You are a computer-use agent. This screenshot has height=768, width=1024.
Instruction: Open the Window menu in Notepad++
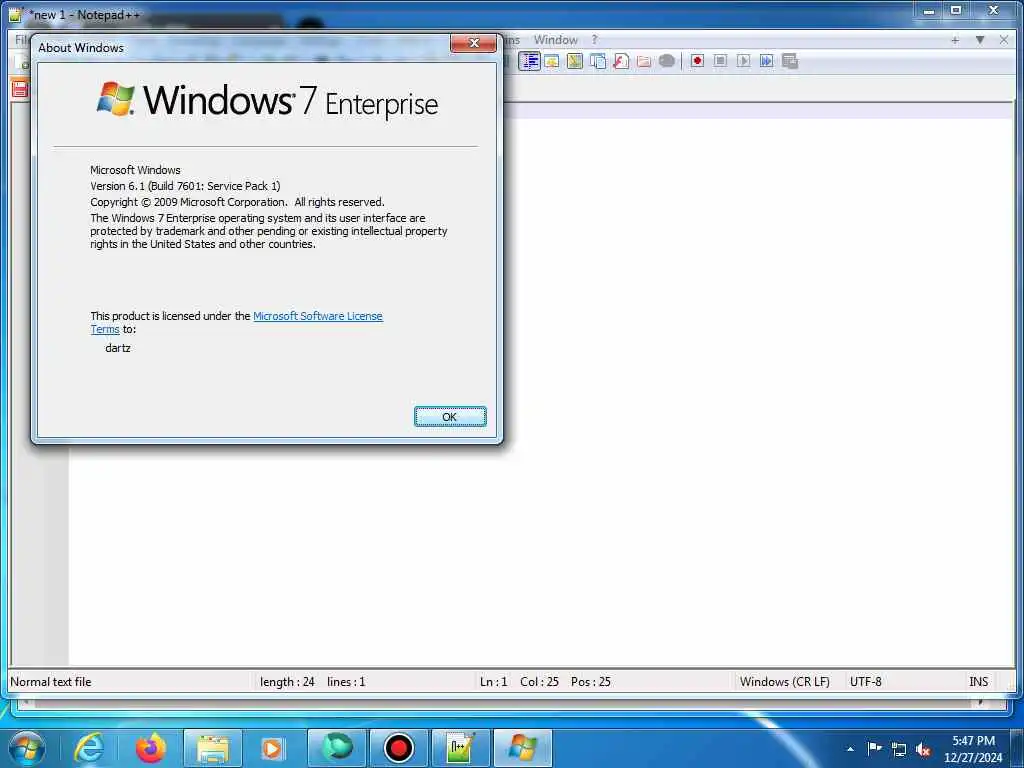556,40
